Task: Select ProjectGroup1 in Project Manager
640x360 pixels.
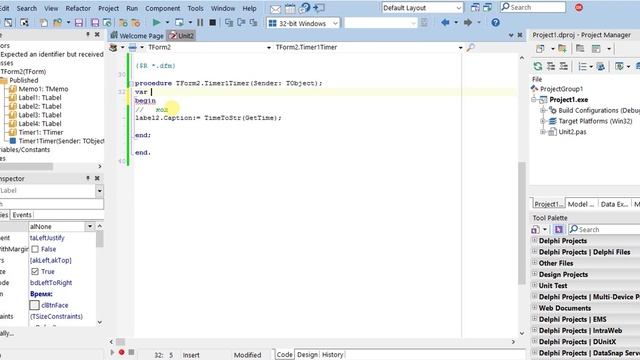Action: 561,89
